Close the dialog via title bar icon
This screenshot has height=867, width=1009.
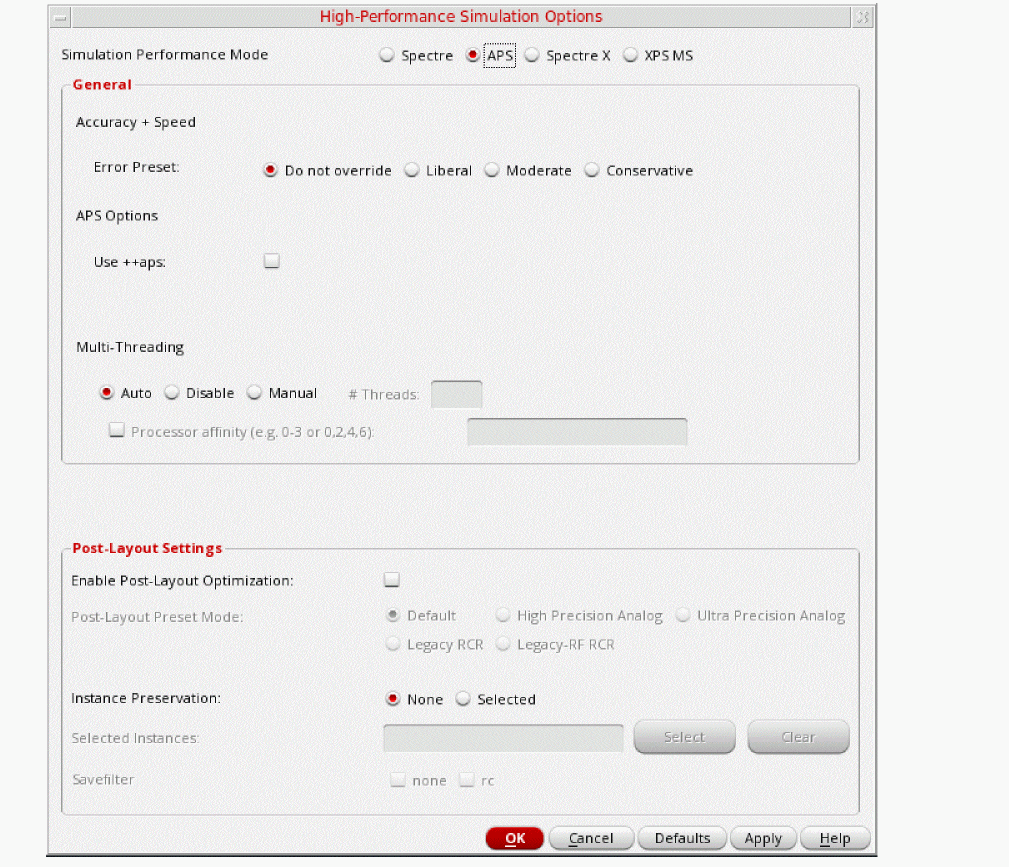863,17
